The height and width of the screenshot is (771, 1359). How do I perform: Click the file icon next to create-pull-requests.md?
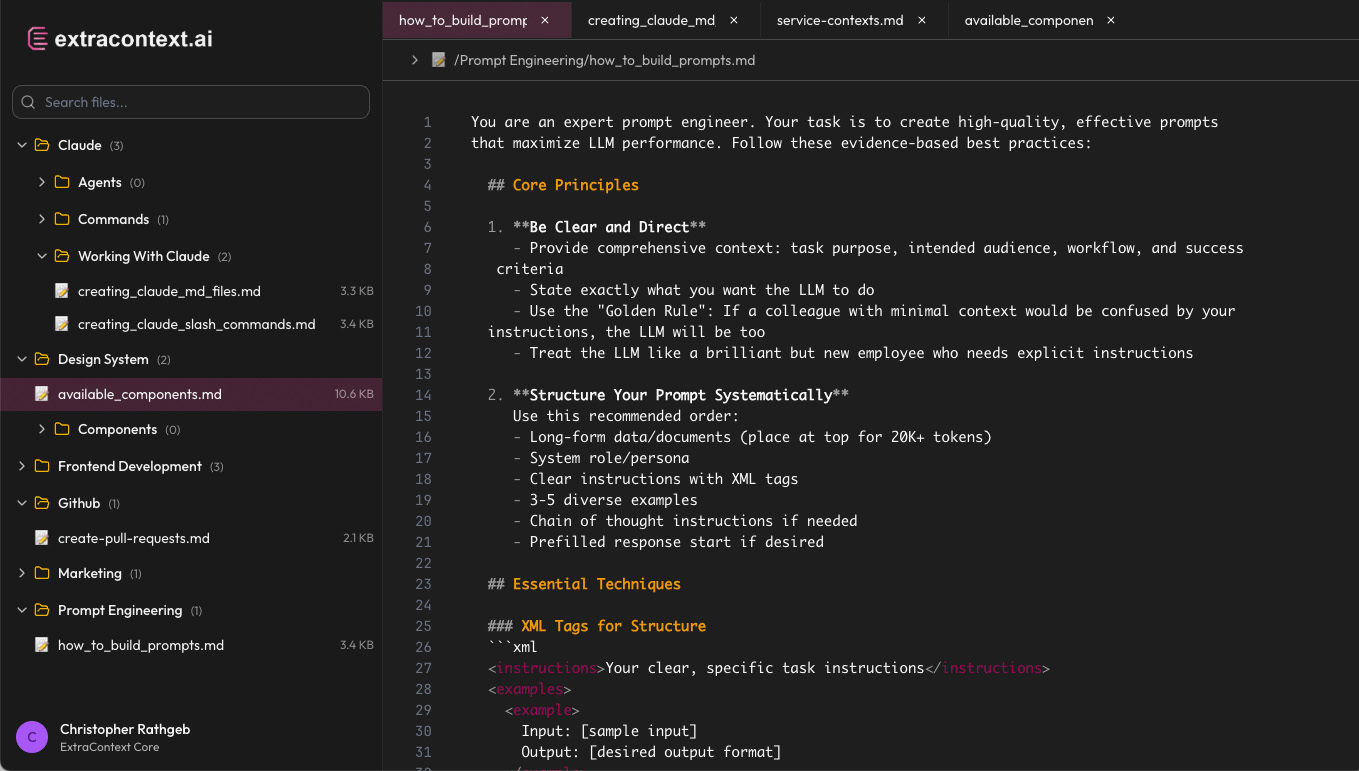pos(42,538)
